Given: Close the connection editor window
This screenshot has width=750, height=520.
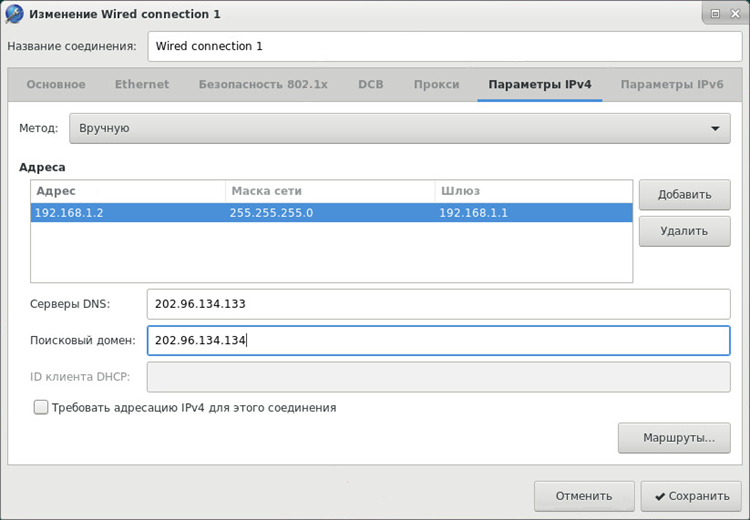Looking at the screenshot, I should pos(734,14).
